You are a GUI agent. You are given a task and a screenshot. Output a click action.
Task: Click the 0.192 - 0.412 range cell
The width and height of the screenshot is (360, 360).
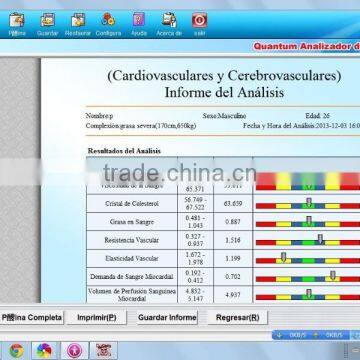tap(195, 277)
